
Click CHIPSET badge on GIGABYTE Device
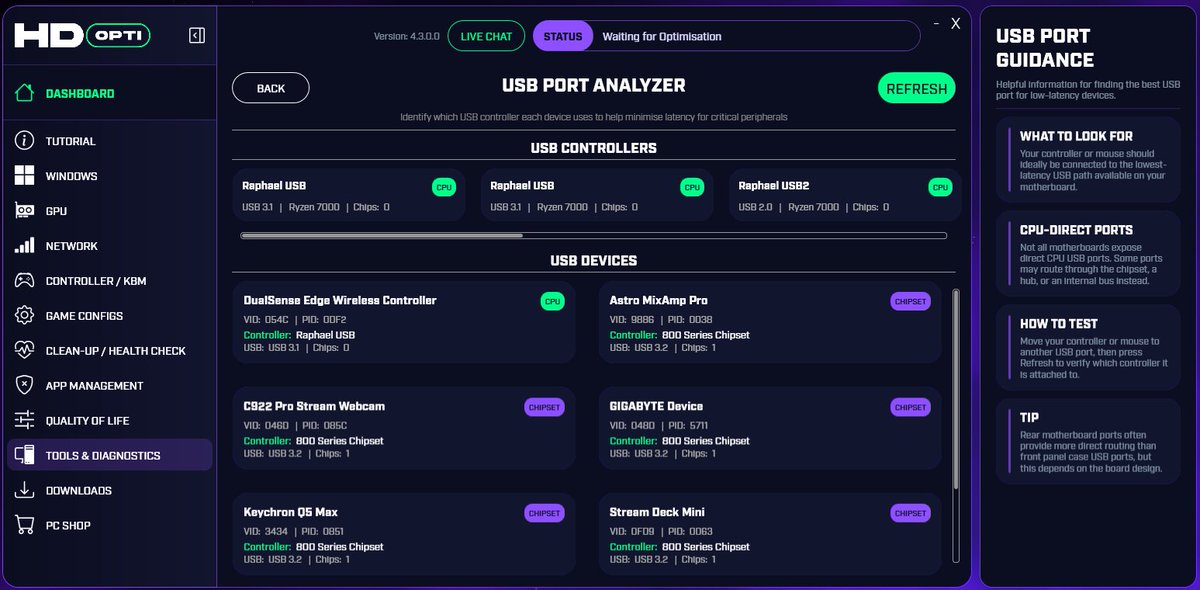click(x=911, y=407)
